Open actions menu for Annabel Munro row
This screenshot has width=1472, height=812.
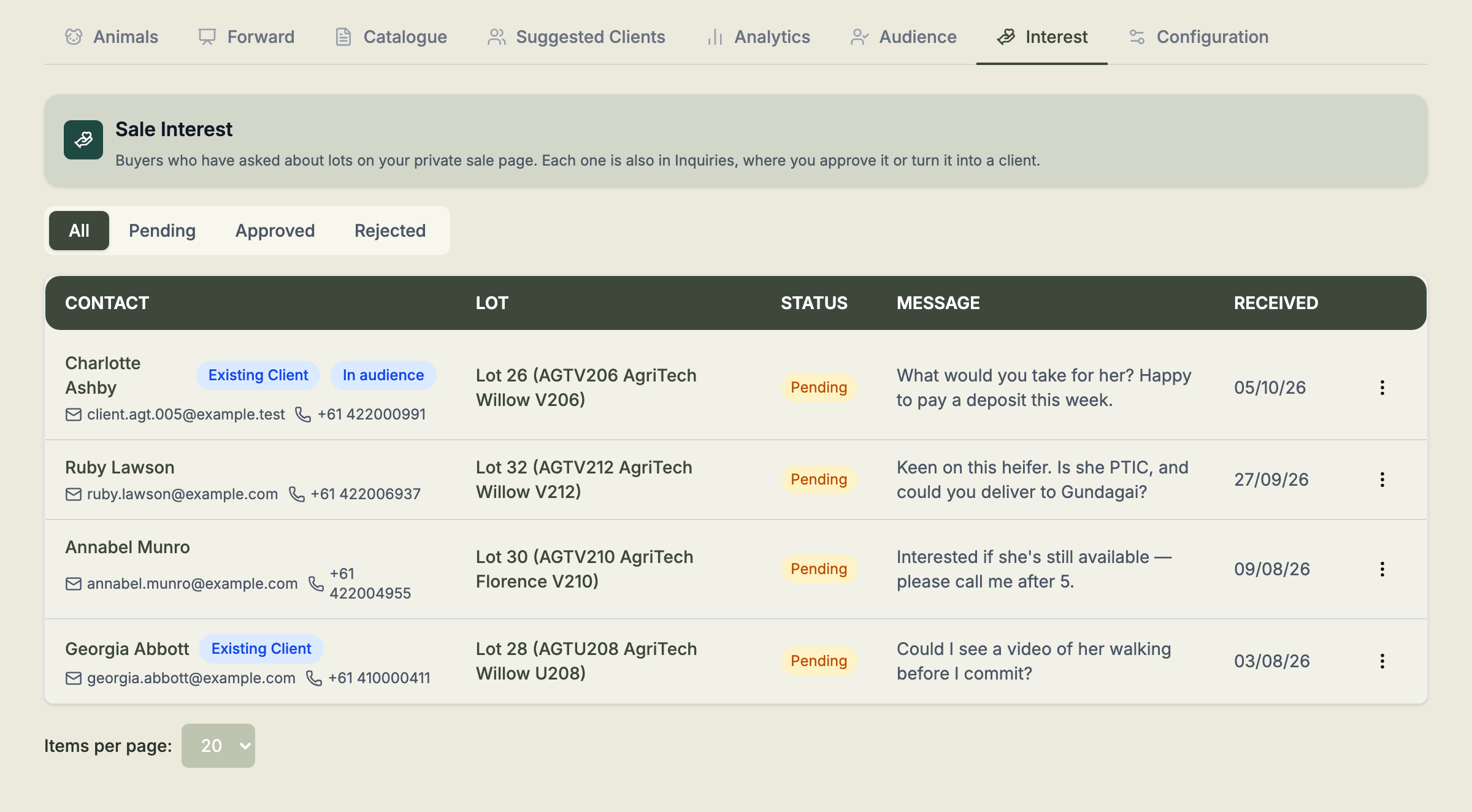[1382, 569]
